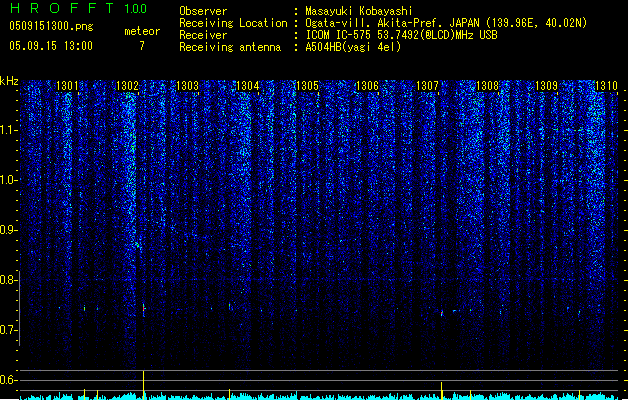Click the 1.0 kHz axis tick label
Image resolution: width=629 pixels, height=400 pixels.
click(9, 180)
